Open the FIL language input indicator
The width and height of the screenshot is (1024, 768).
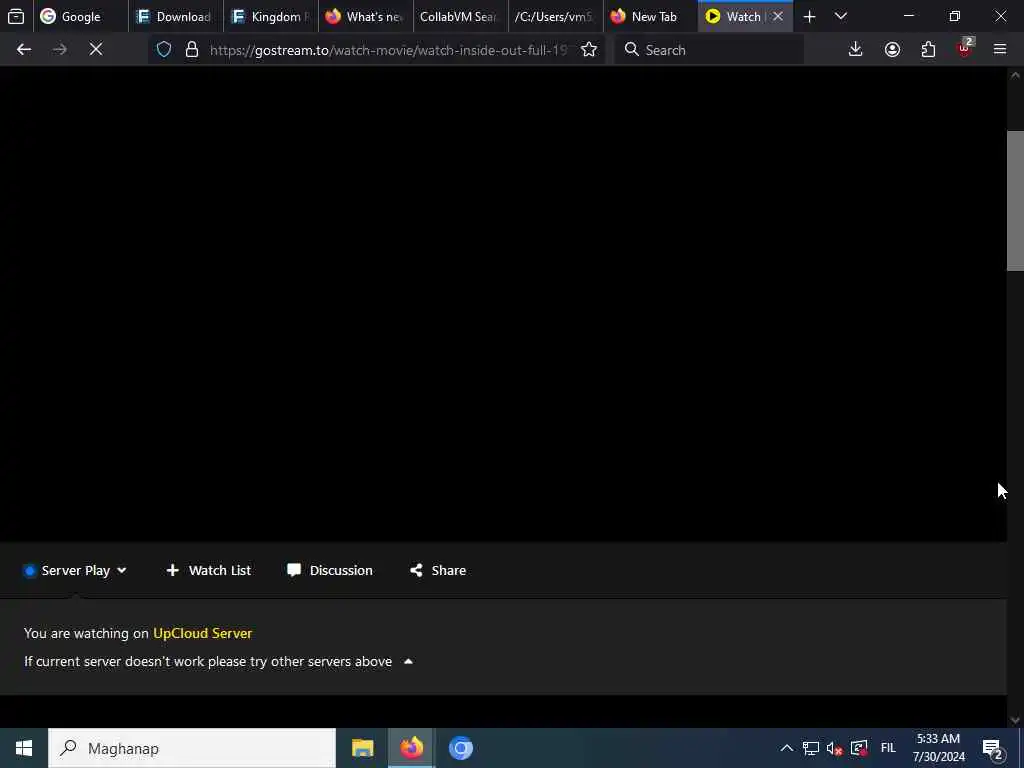(x=888, y=748)
